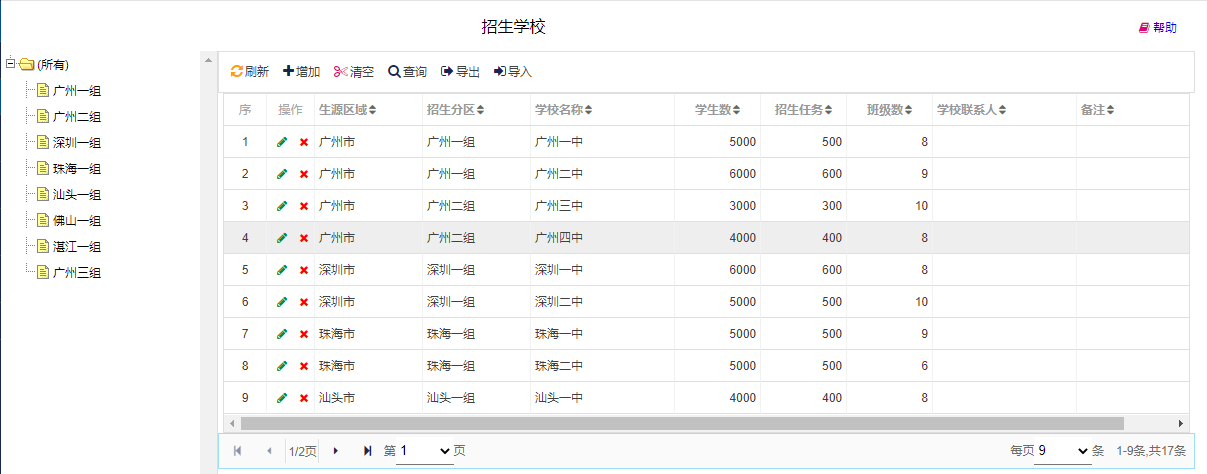Click the 清空 scissors icon

point(341,72)
